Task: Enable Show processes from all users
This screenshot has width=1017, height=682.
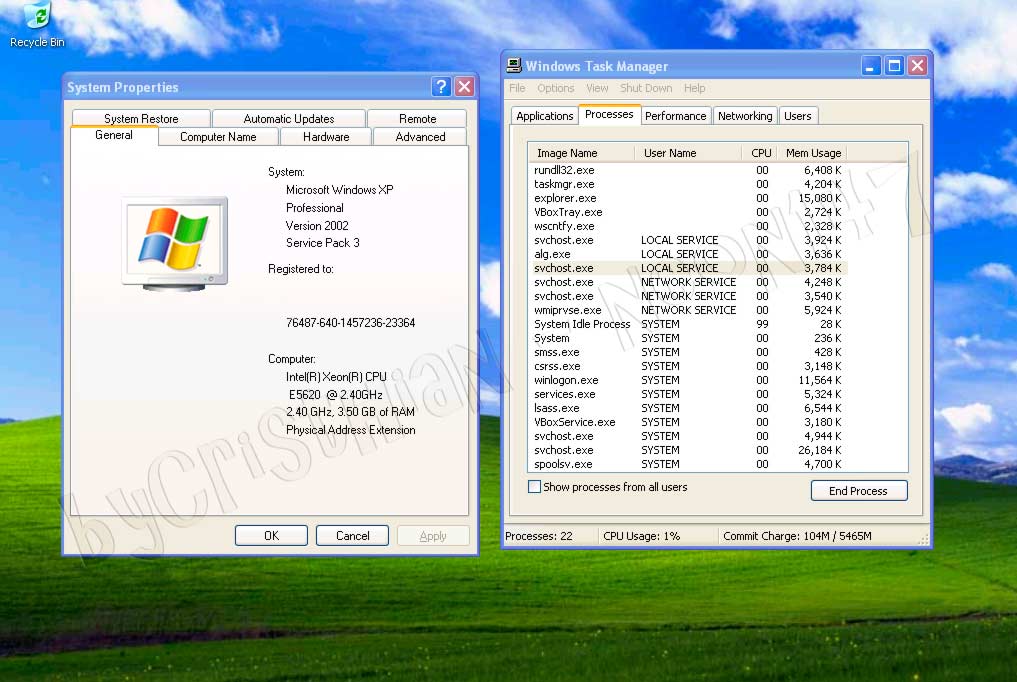Action: (x=534, y=487)
